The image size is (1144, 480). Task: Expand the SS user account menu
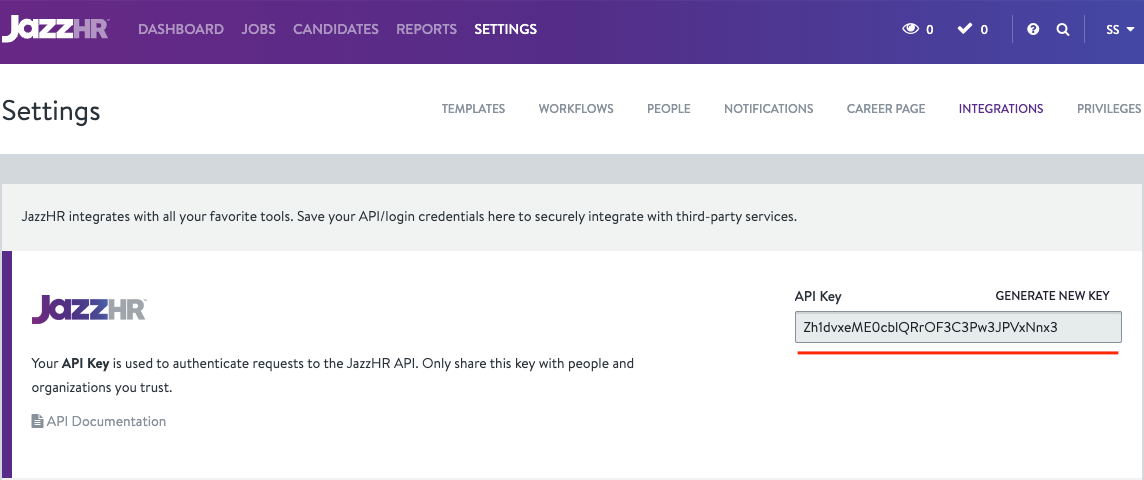(x=1120, y=30)
